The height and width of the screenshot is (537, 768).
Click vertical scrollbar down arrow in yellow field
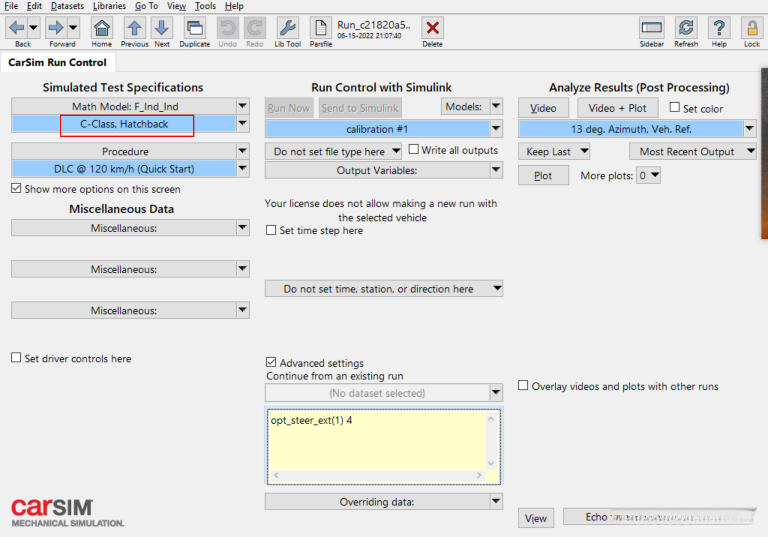[x=491, y=463]
